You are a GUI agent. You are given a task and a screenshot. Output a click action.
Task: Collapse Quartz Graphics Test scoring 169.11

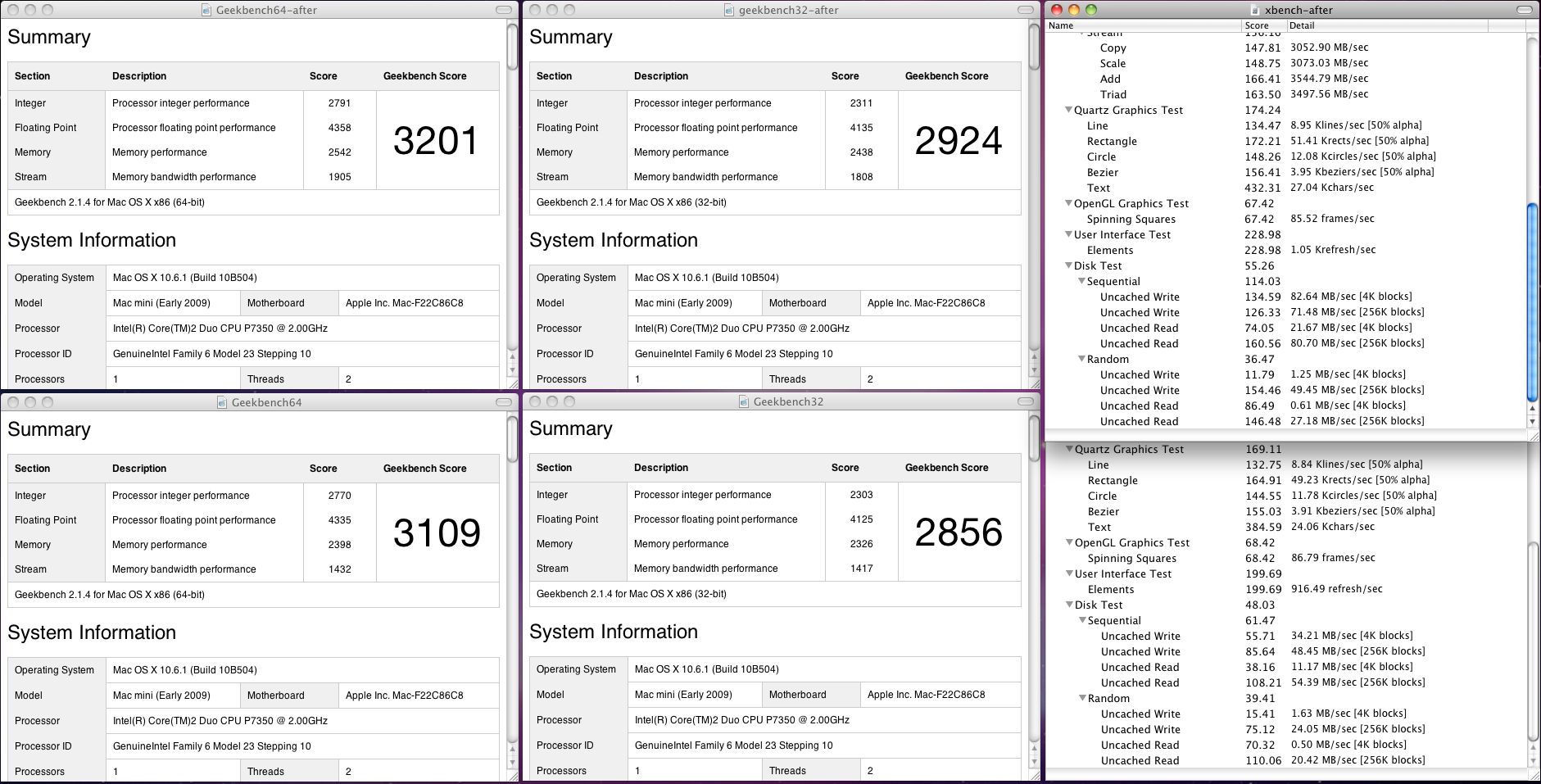[1069, 449]
